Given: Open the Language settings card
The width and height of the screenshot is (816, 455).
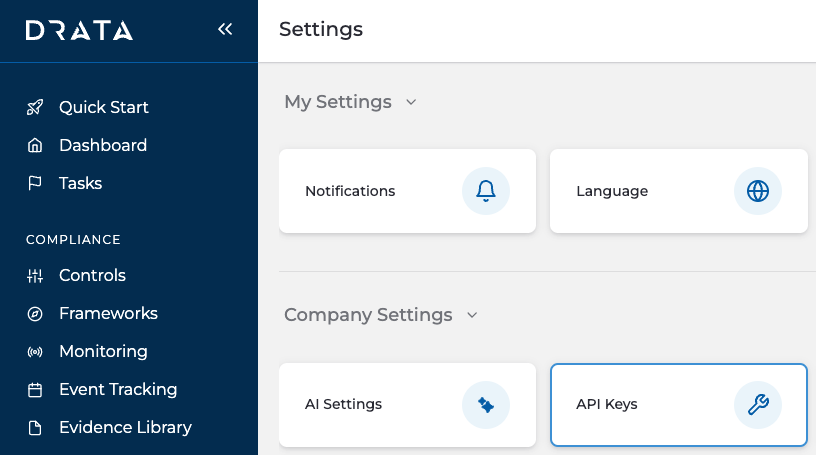Looking at the screenshot, I should pyautogui.click(x=679, y=191).
